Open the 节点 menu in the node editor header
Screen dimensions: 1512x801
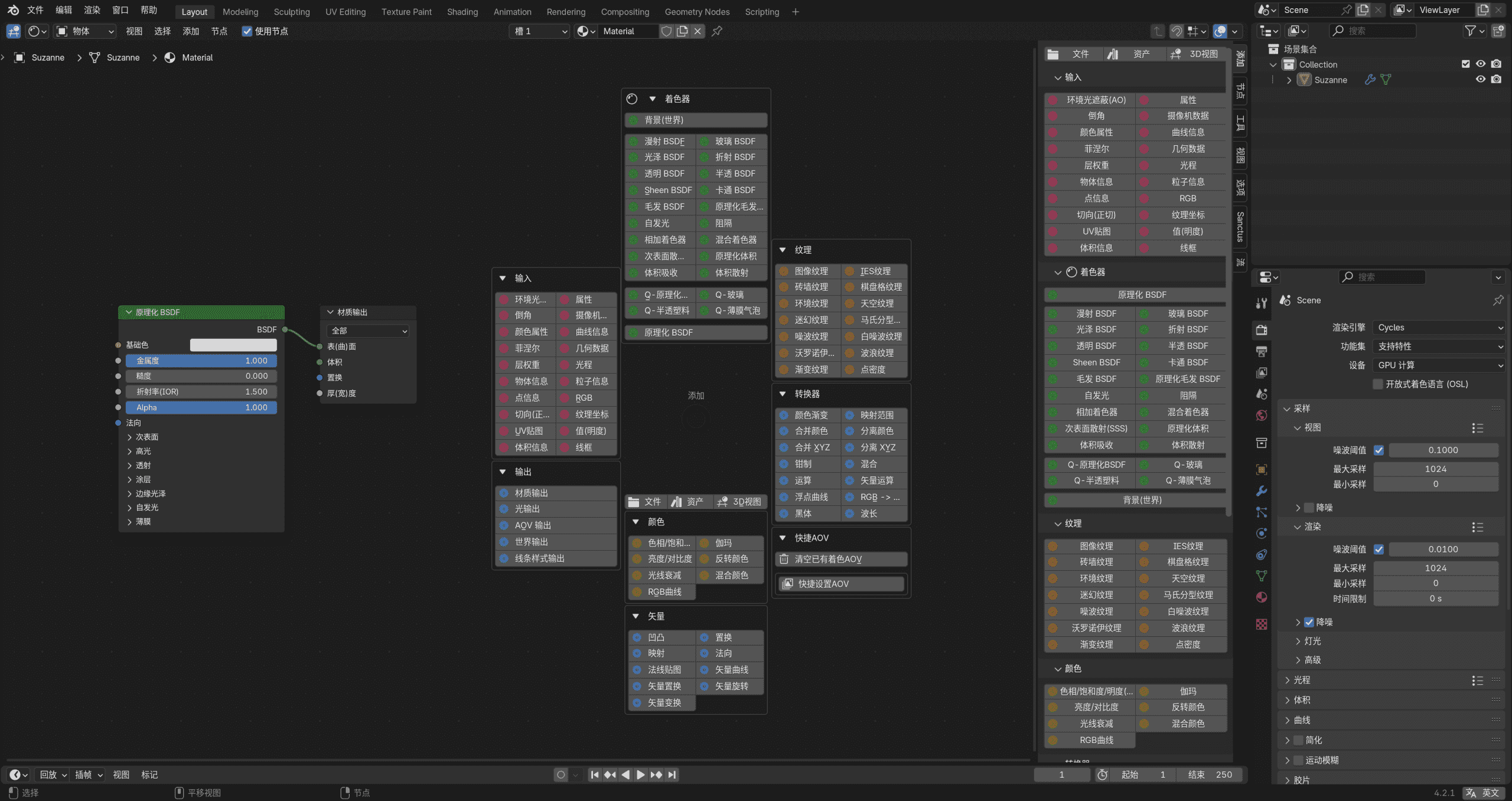(x=219, y=31)
